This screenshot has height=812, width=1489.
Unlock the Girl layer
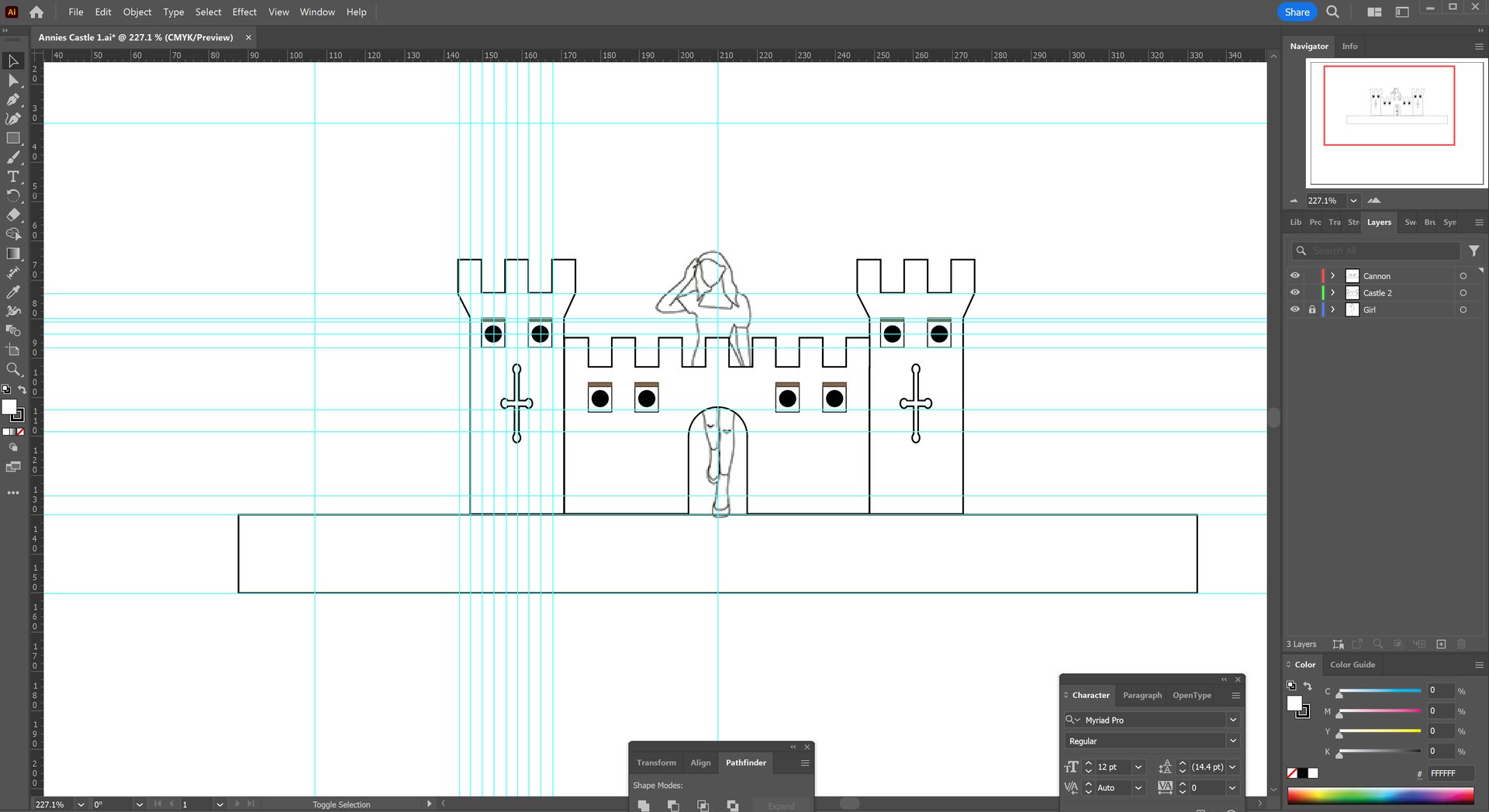click(1311, 309)
